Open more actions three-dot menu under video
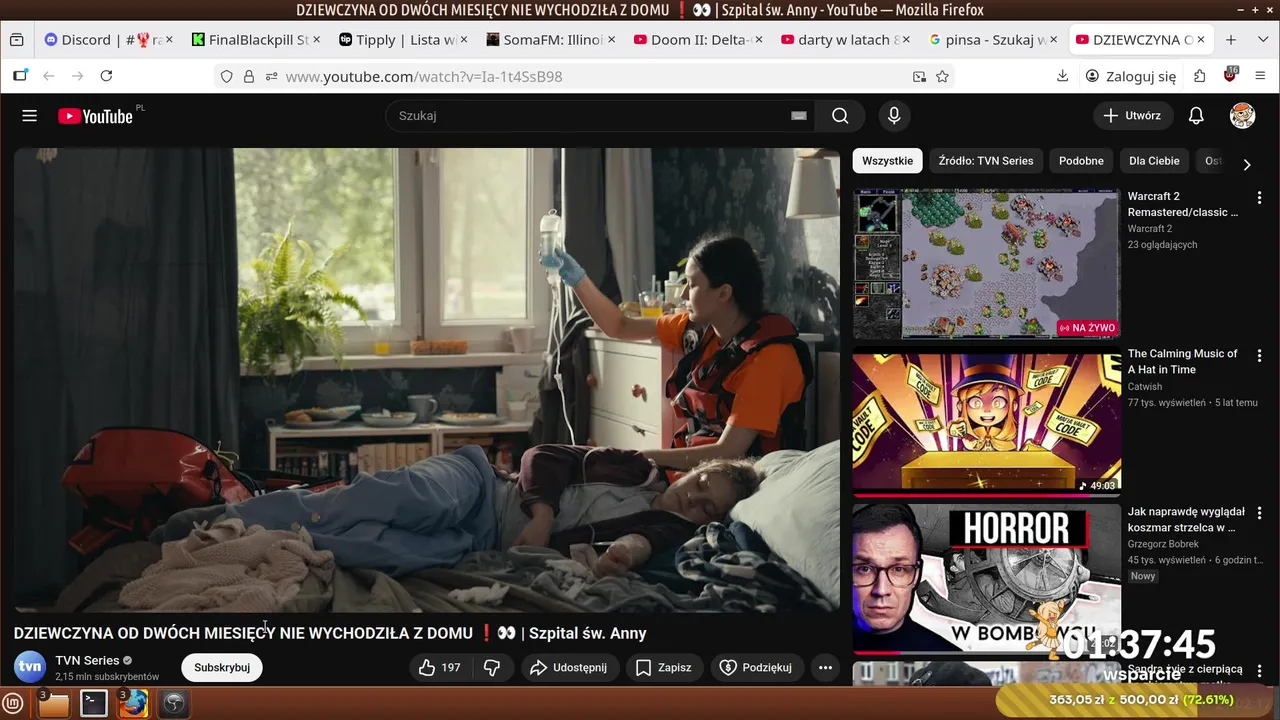Image resolution: width=1280 pixels, height=720 pixels. pyautogui.click(x=825, y=667)
